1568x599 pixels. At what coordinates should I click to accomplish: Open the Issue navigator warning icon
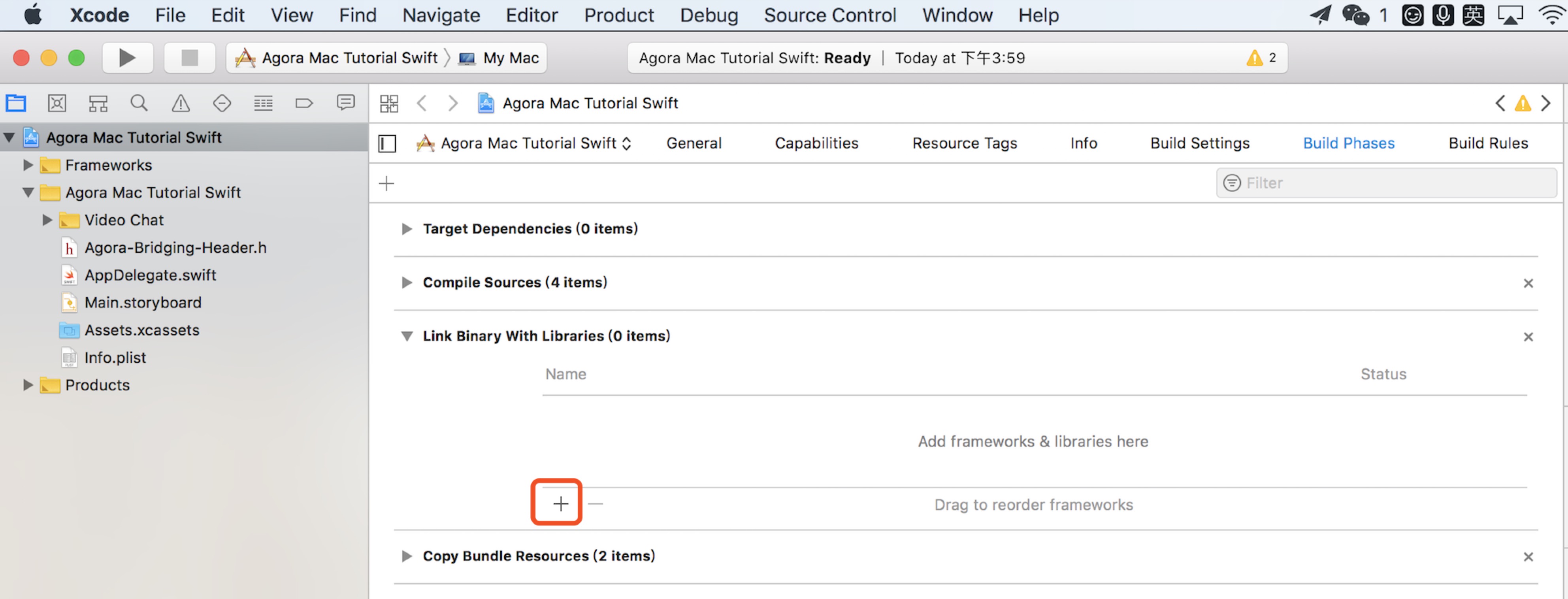tap(181, 103)
